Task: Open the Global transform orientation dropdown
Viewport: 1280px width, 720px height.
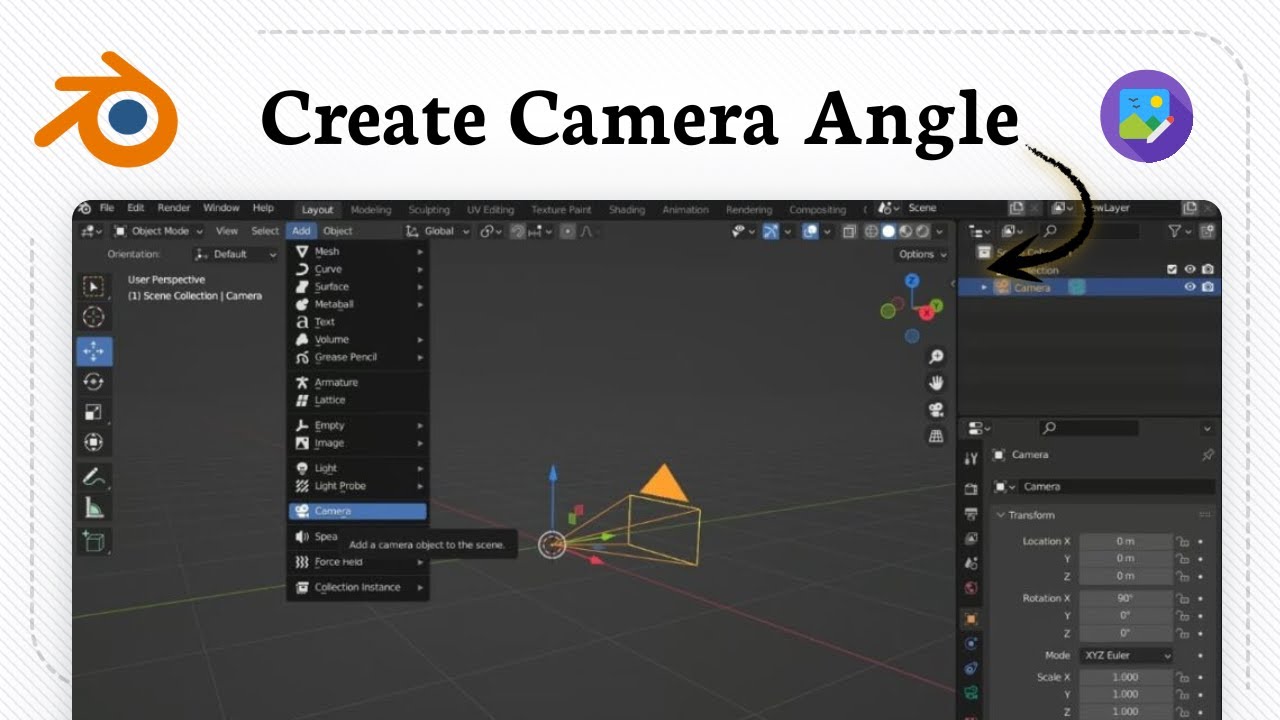Action: coord(438,231)
